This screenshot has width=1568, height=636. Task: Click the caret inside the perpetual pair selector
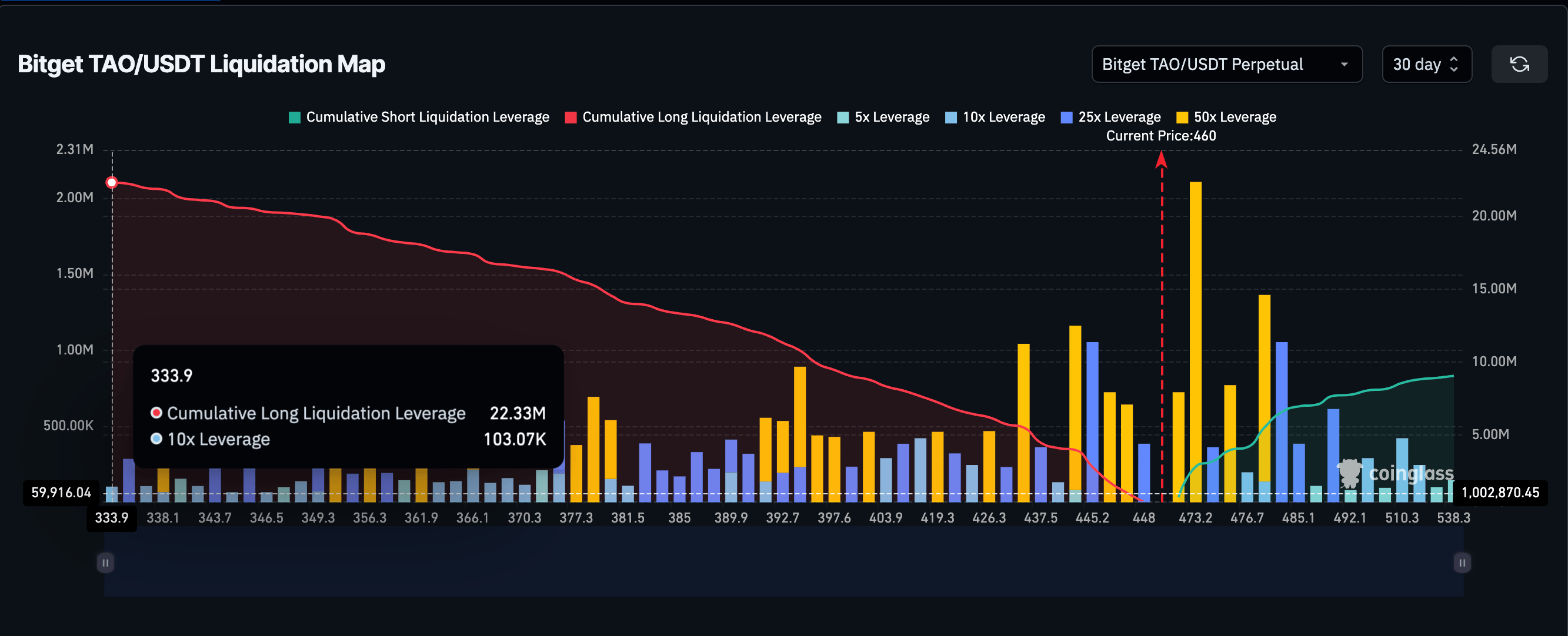pos(1345,64)
